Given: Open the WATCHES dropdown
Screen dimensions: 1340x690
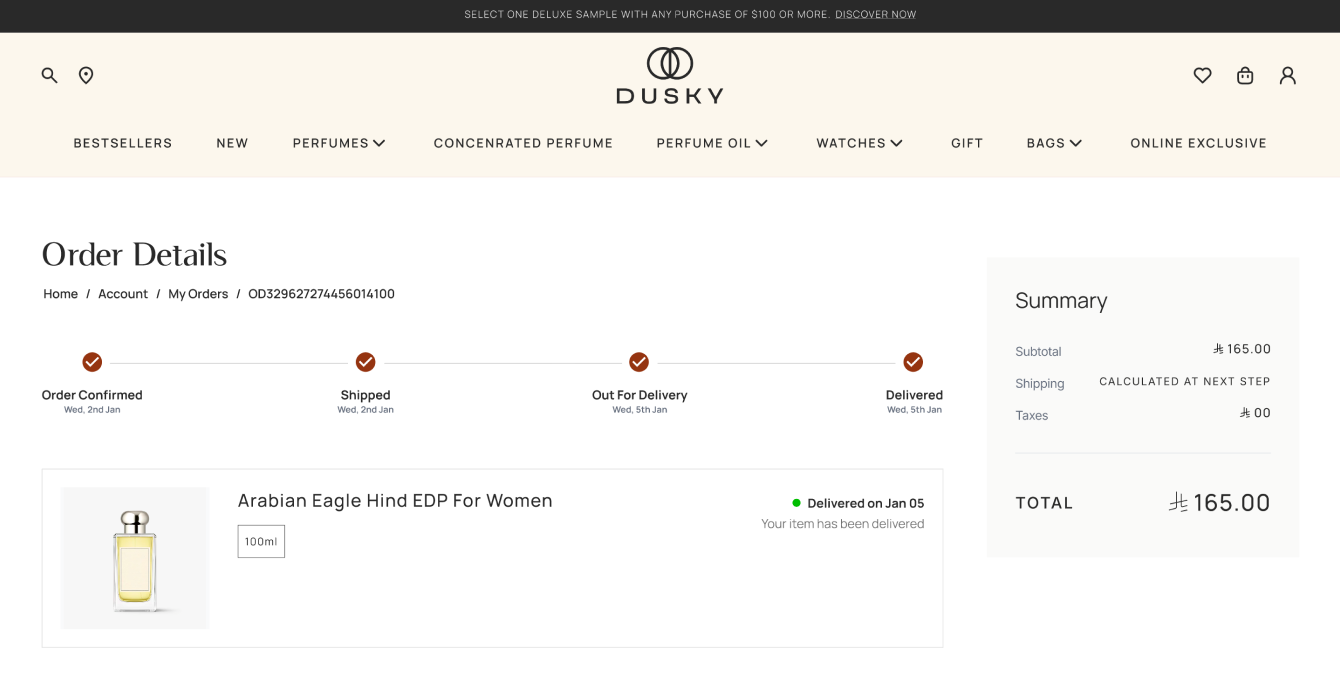Looking at the screenshot, I should tap(859, 143).
